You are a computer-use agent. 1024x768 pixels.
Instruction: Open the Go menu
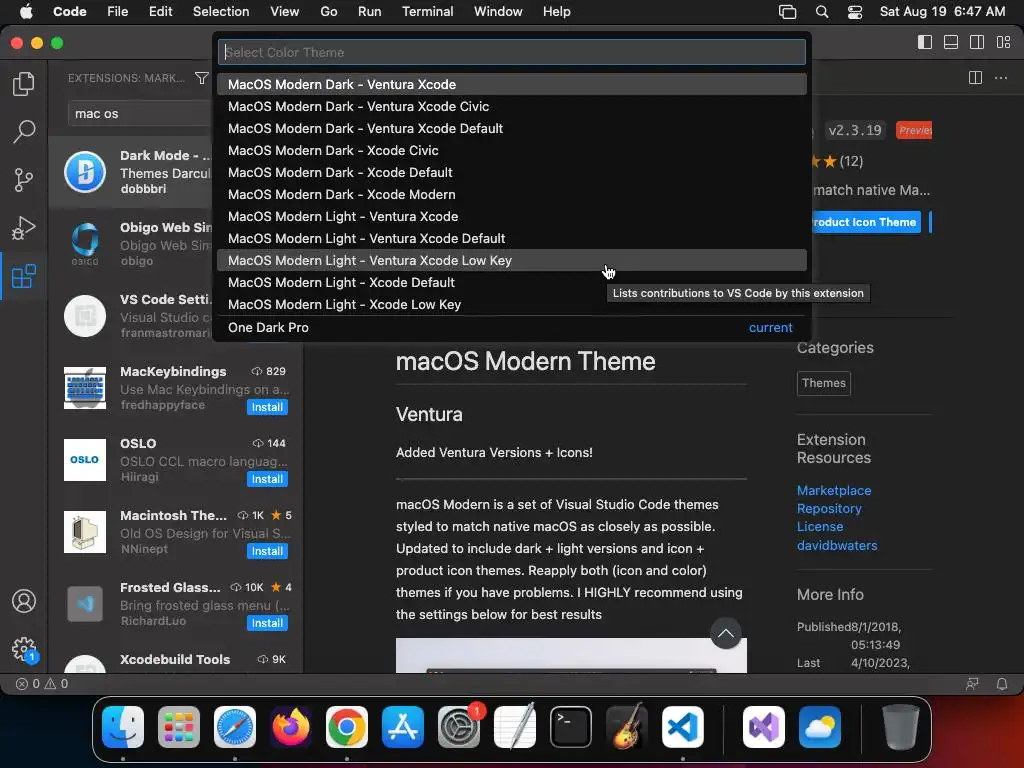tap(328, 12)
